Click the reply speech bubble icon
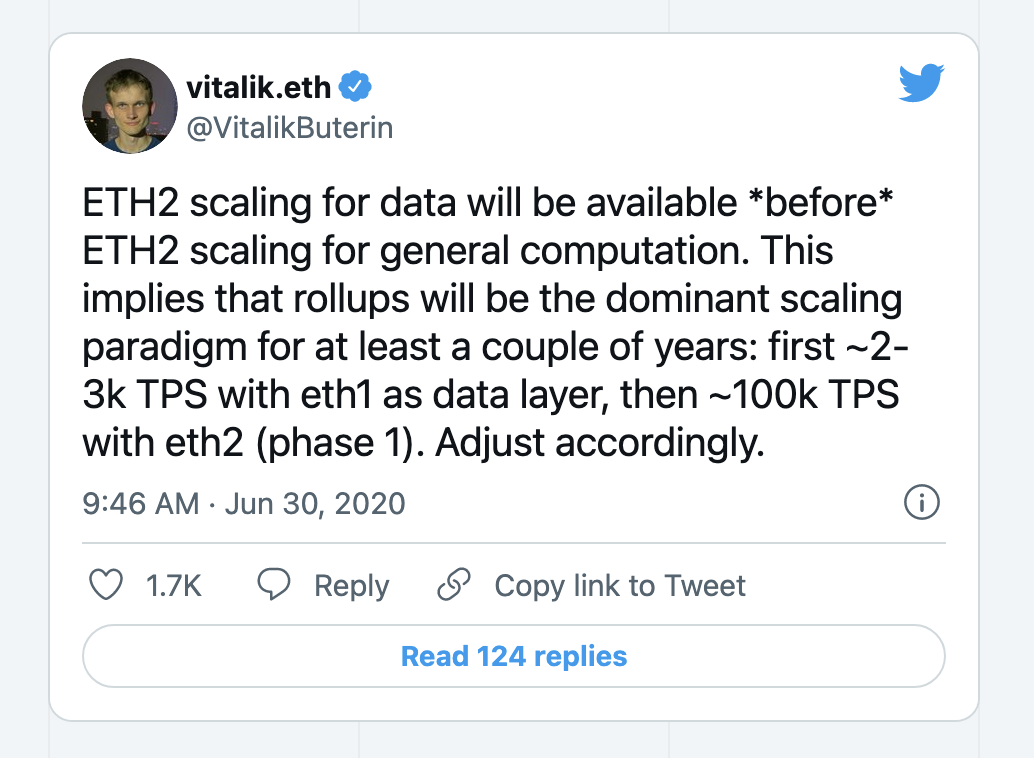This screenshot has height=758, width=1034. [x=274, y=585]
